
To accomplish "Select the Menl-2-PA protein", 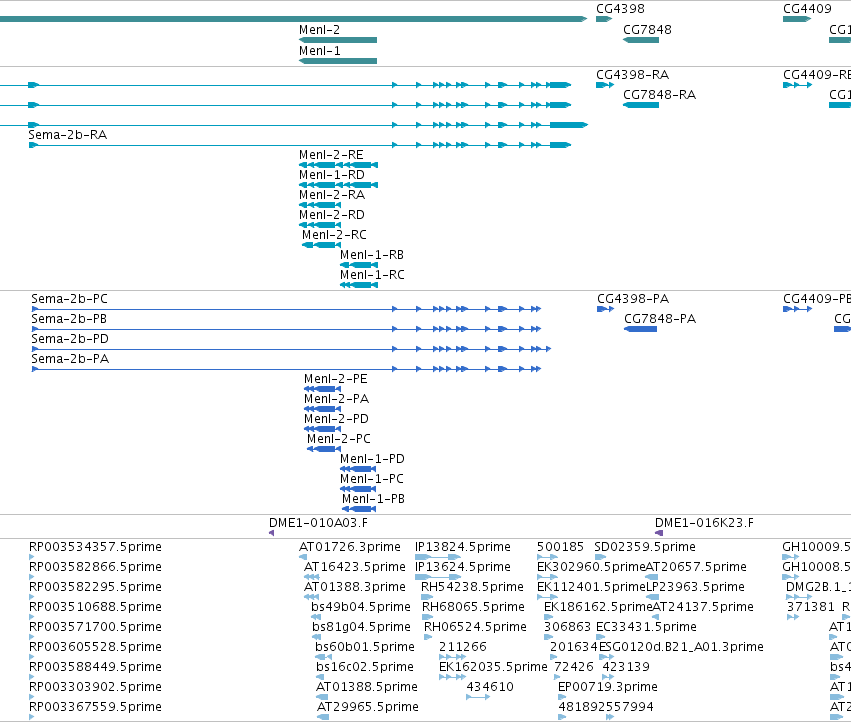I will 322,409.
